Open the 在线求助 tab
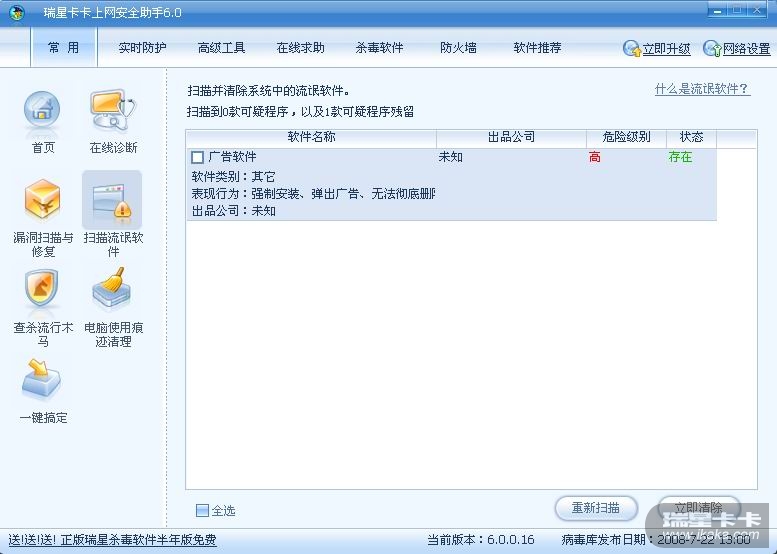This screenshot has width=777, height=554. (x=300, y=48)
